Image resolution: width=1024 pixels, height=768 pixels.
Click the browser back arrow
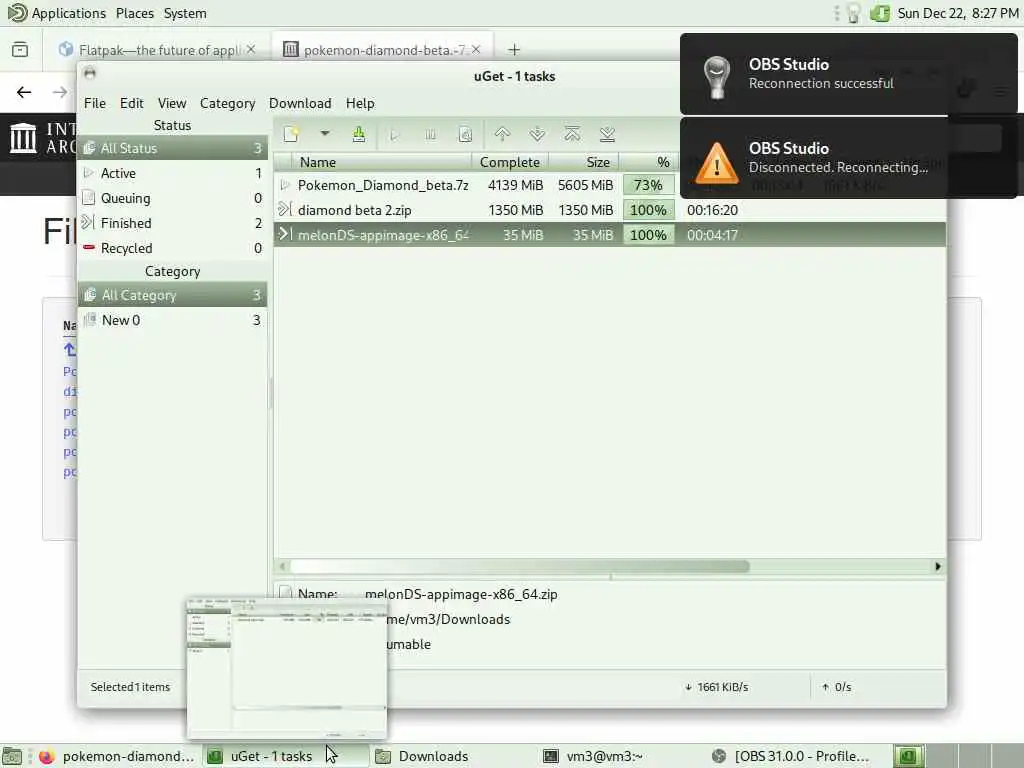(x=24, y=92)
